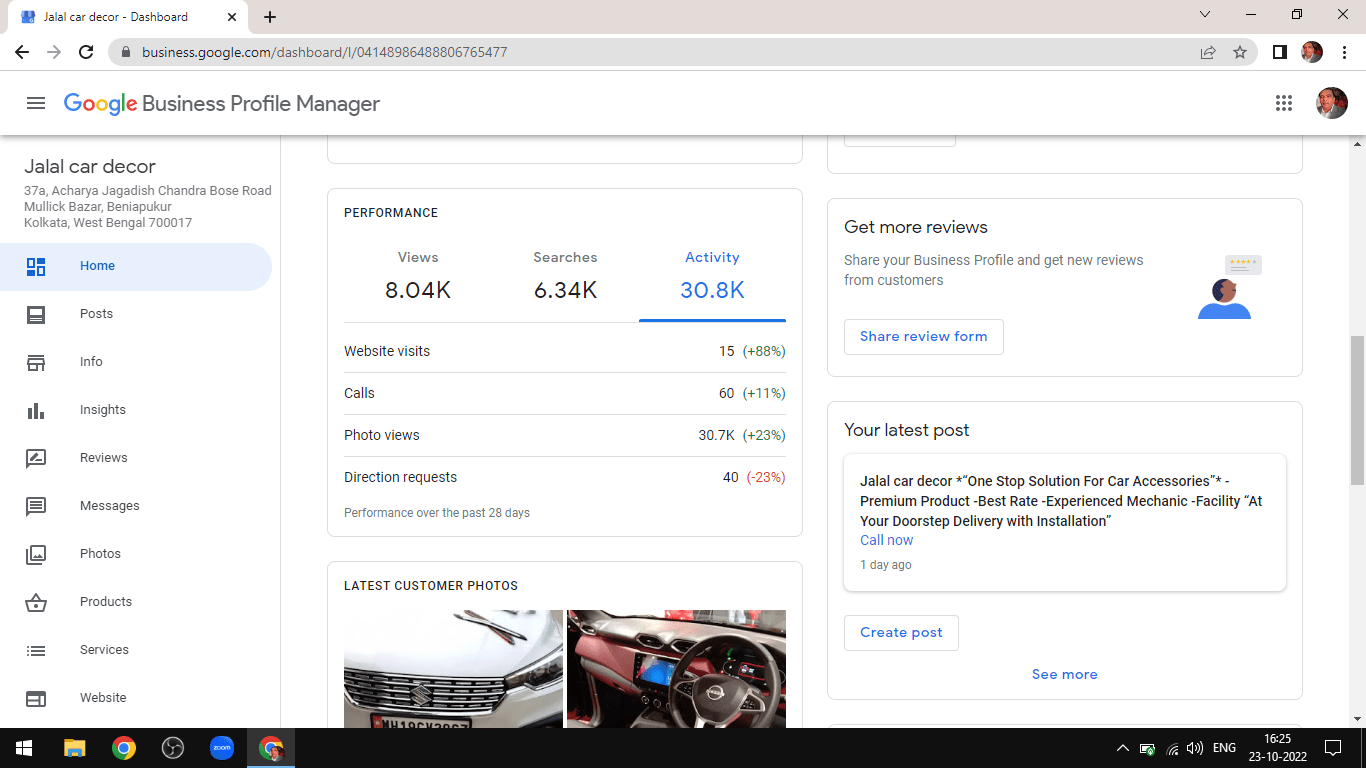
Task: Click the Posts sidebar icon
Action: [36, 314]
